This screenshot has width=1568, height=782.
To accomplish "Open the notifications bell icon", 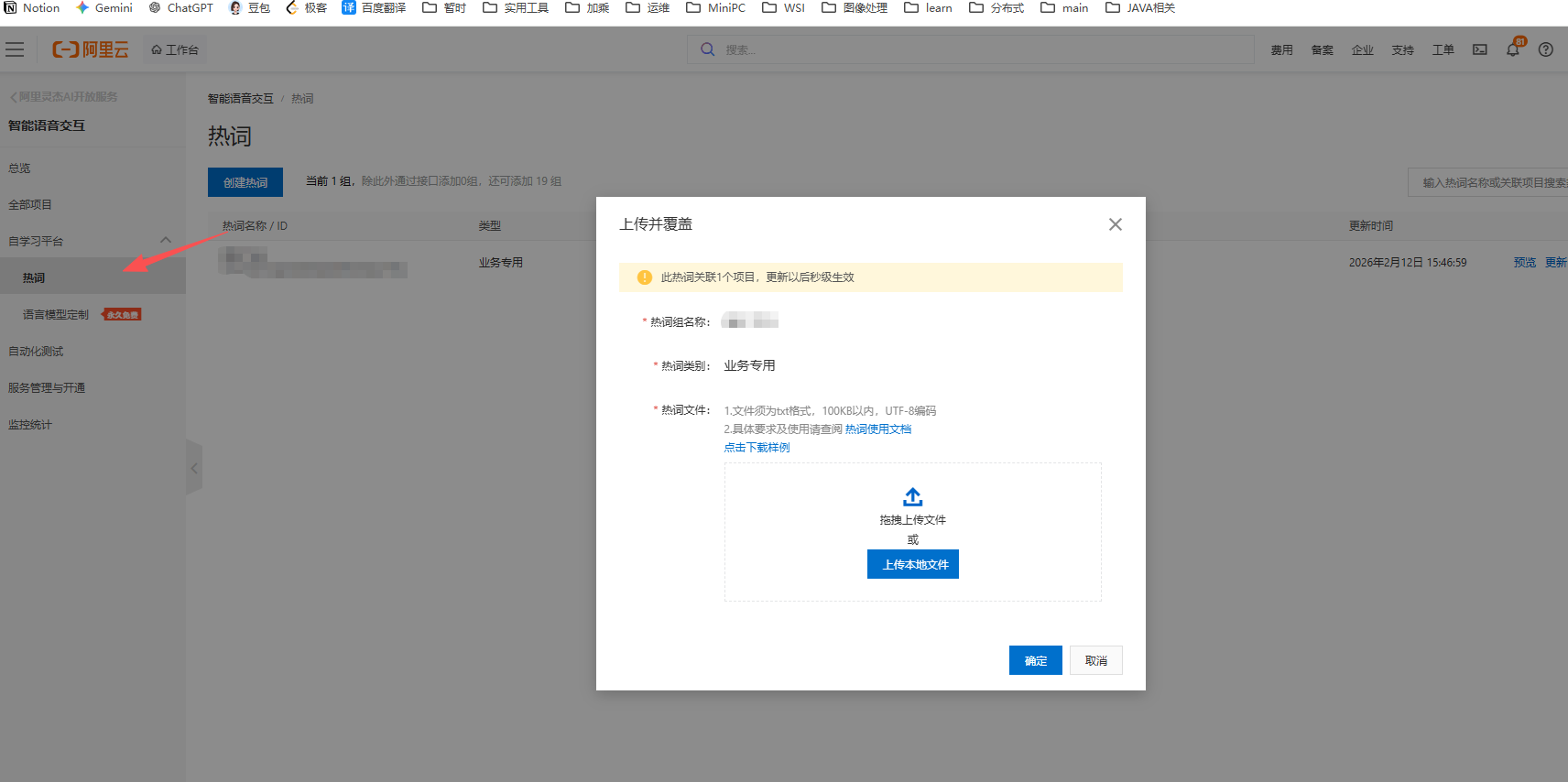I will [1513, 49].
